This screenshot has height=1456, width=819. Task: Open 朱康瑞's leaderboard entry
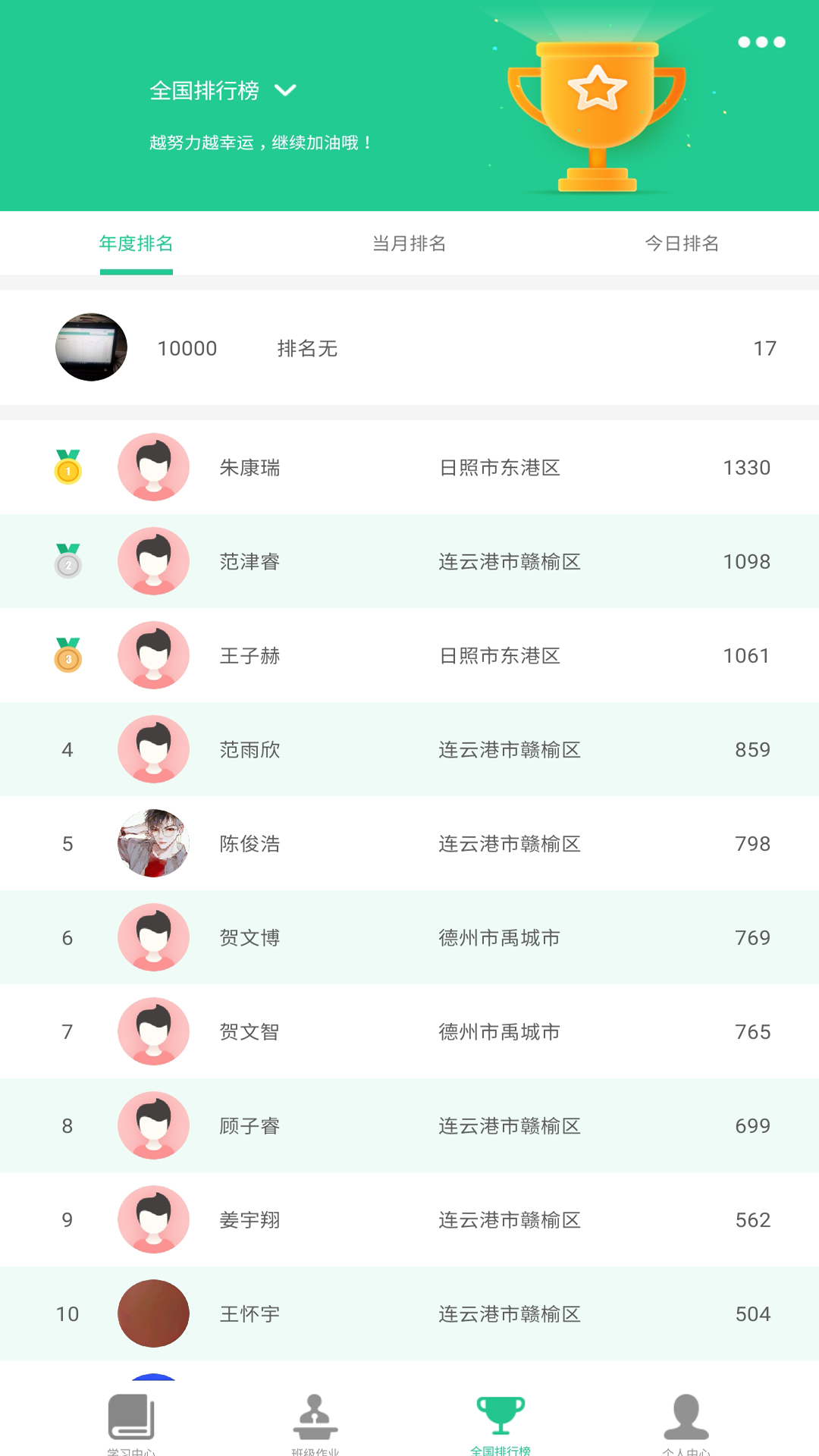409,467
